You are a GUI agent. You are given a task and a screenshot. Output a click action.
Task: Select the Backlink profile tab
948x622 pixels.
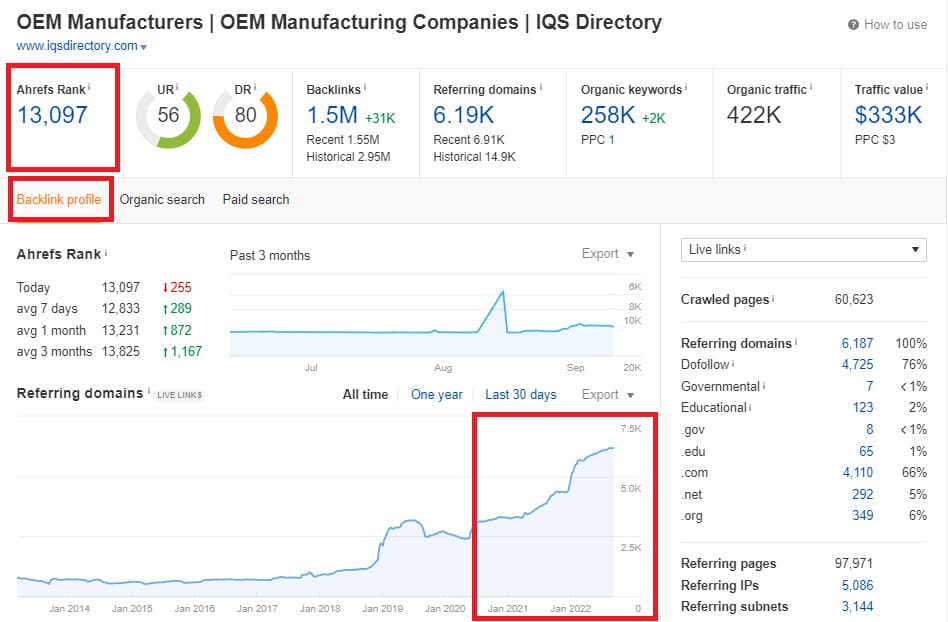tap(59, 200)
